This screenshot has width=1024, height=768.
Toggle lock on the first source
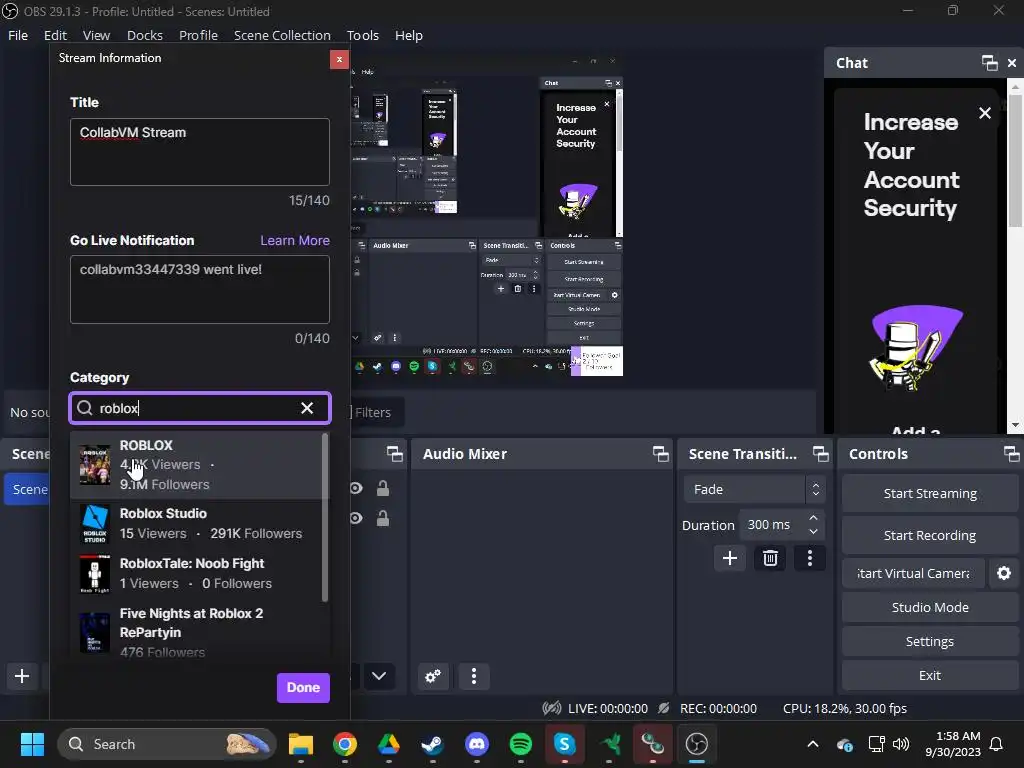point(383,488)
